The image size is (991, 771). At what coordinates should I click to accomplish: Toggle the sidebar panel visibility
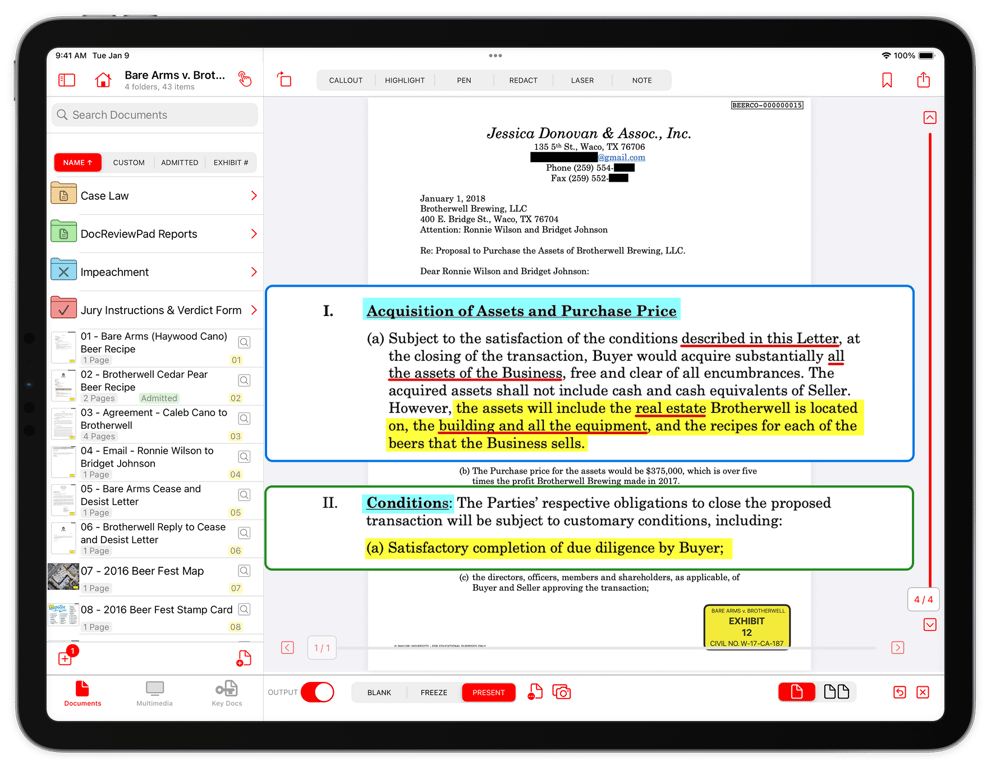pos(67,79)
